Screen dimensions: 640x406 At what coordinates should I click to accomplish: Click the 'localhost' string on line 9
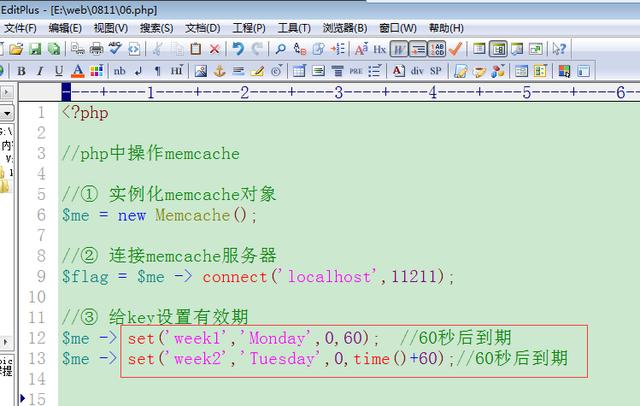330,277
